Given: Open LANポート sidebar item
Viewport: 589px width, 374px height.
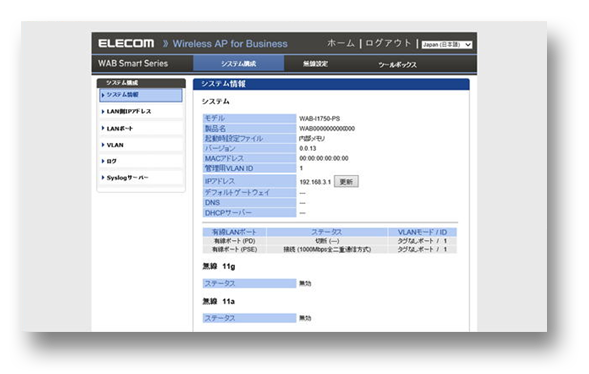Looking at the screenshot, I should click(x=141, y=128).
